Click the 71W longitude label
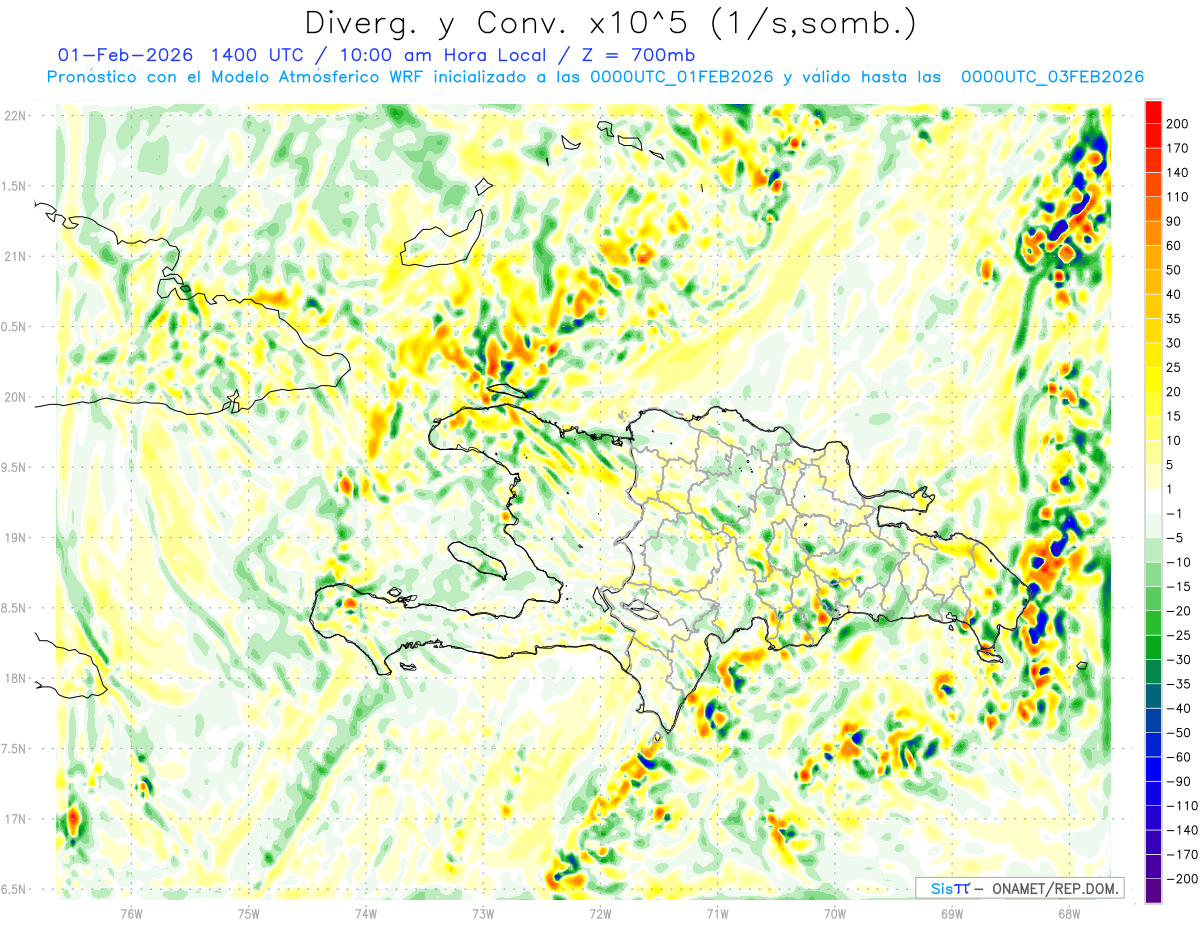Viewport: 1200px width, 927px height. click(x=717, y=913)
